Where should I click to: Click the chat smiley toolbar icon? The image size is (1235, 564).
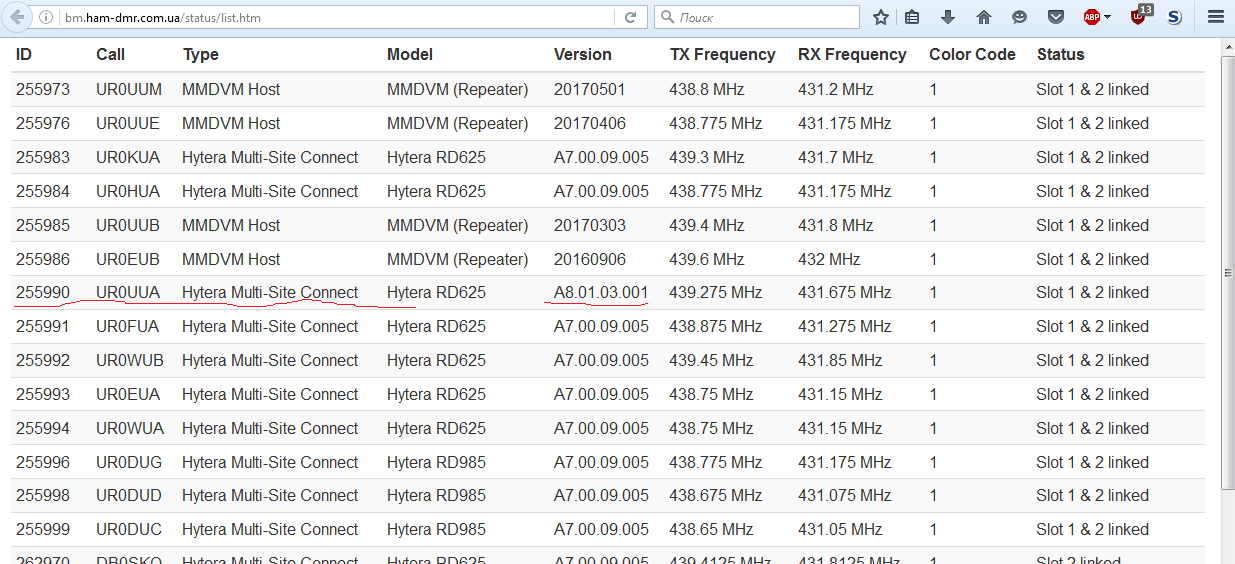(x=1019, y=17)
